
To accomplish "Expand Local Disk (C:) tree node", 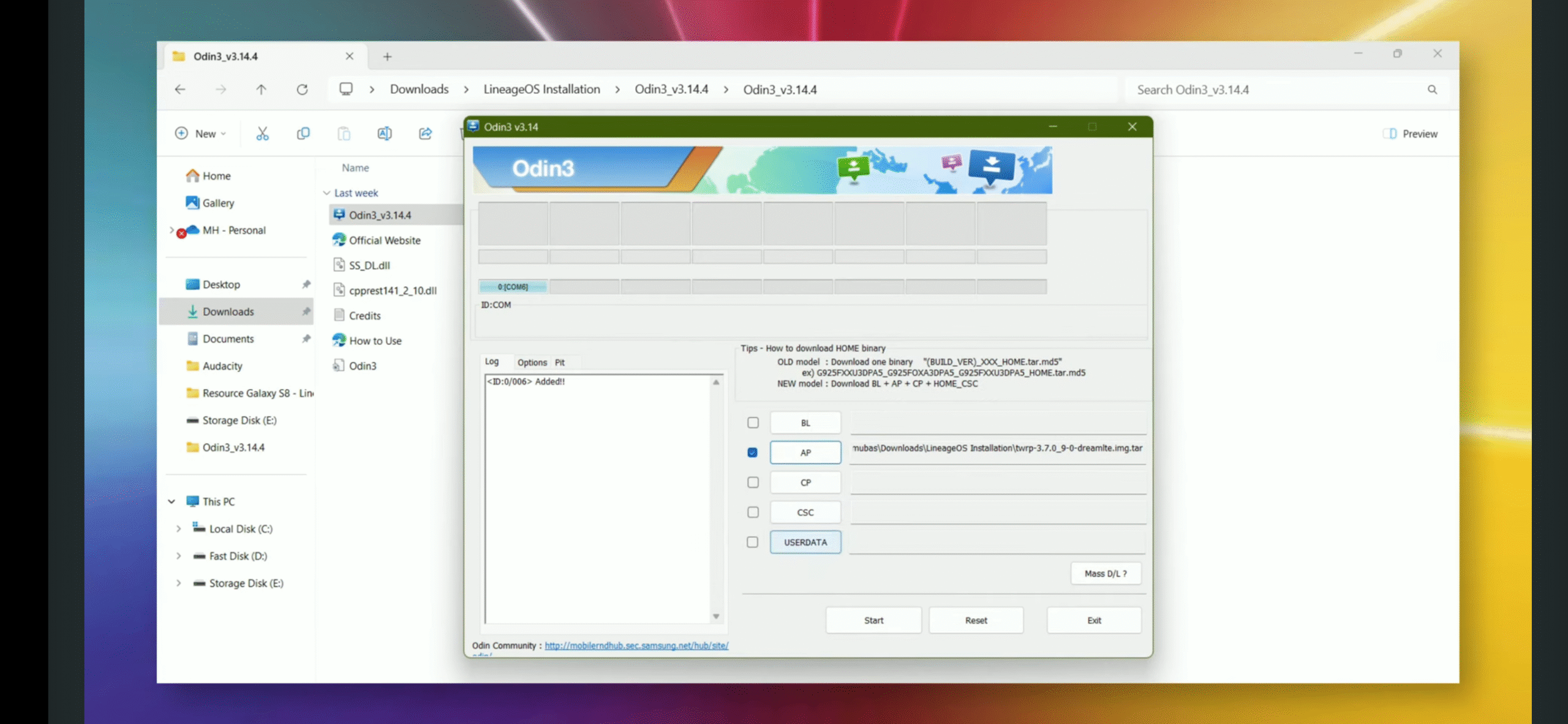I will pyautogui.click(x=178, y=529).
